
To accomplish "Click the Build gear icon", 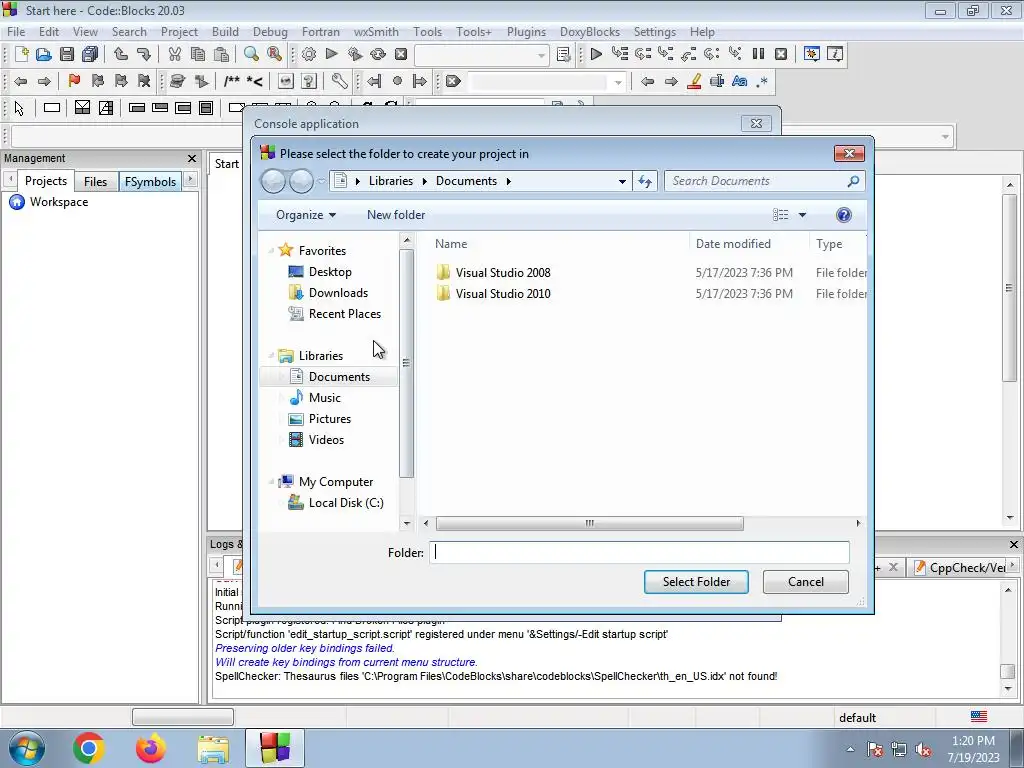I will pos(309,54).
